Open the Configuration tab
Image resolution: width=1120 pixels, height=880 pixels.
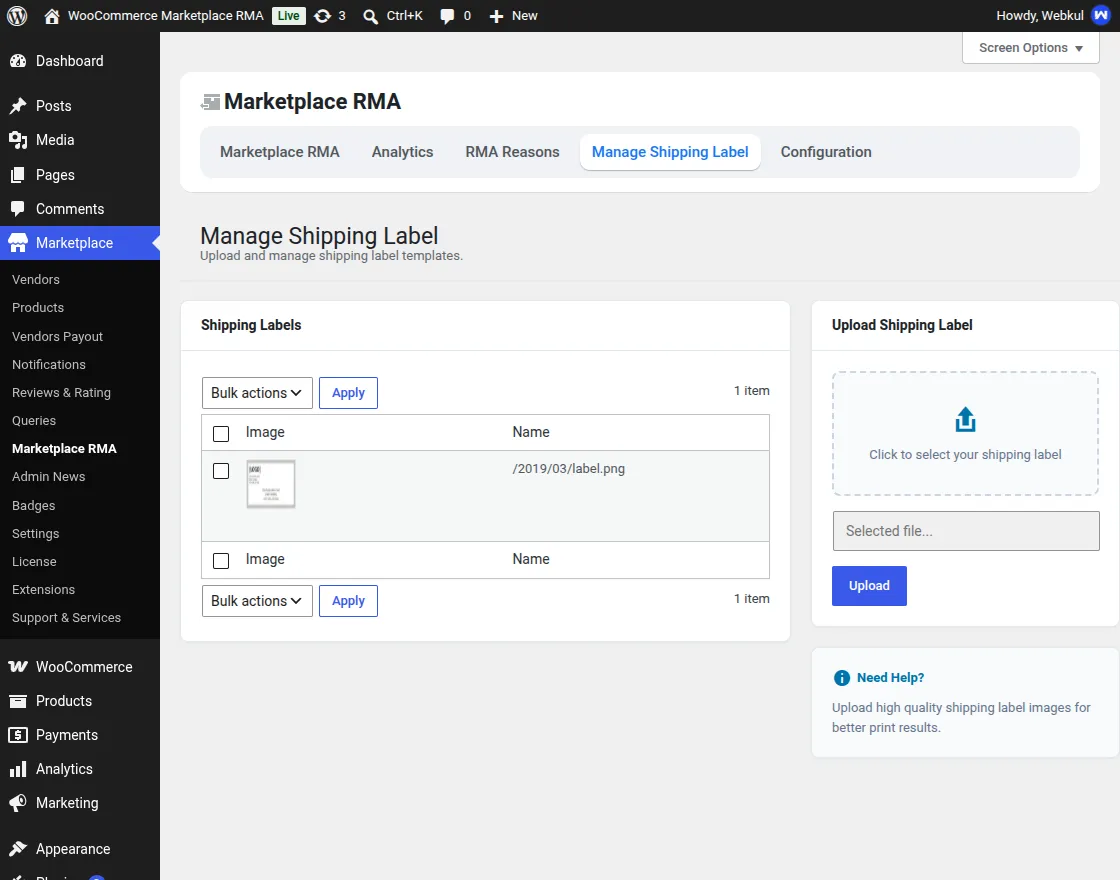pos(826,152)
